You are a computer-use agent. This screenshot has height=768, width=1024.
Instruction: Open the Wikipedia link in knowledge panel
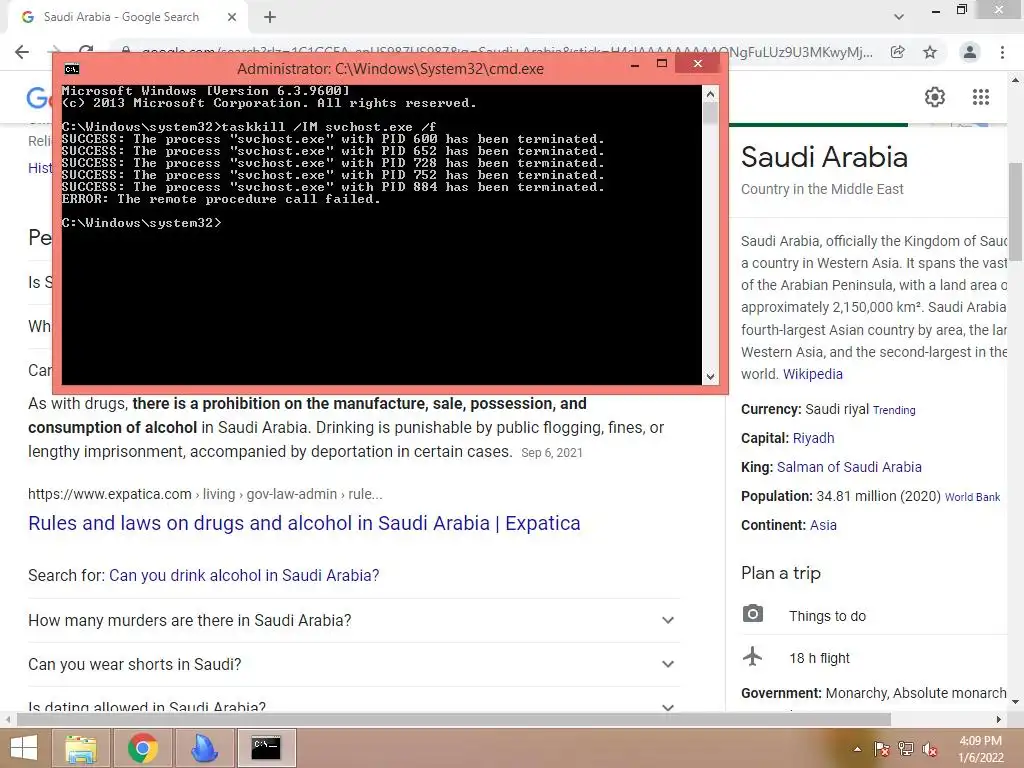812,374
